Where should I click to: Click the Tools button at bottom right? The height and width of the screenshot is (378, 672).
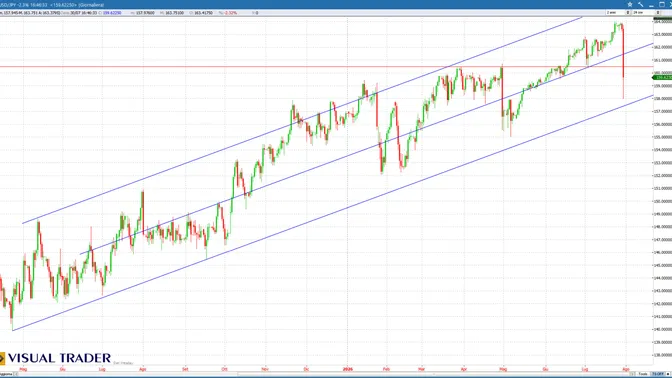tap(643, 374)
